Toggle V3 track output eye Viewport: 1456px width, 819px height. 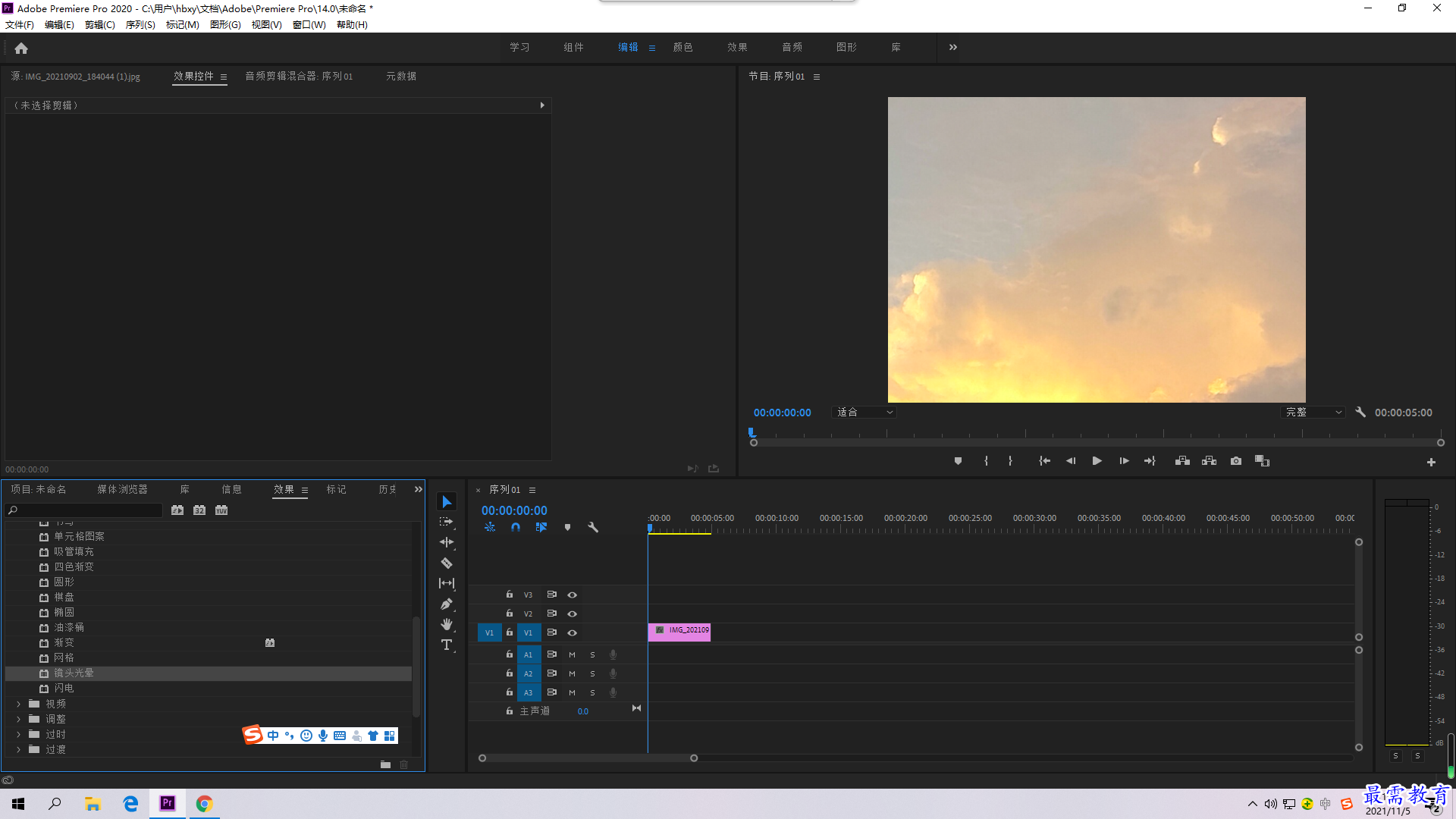click(x=573, y=595)
